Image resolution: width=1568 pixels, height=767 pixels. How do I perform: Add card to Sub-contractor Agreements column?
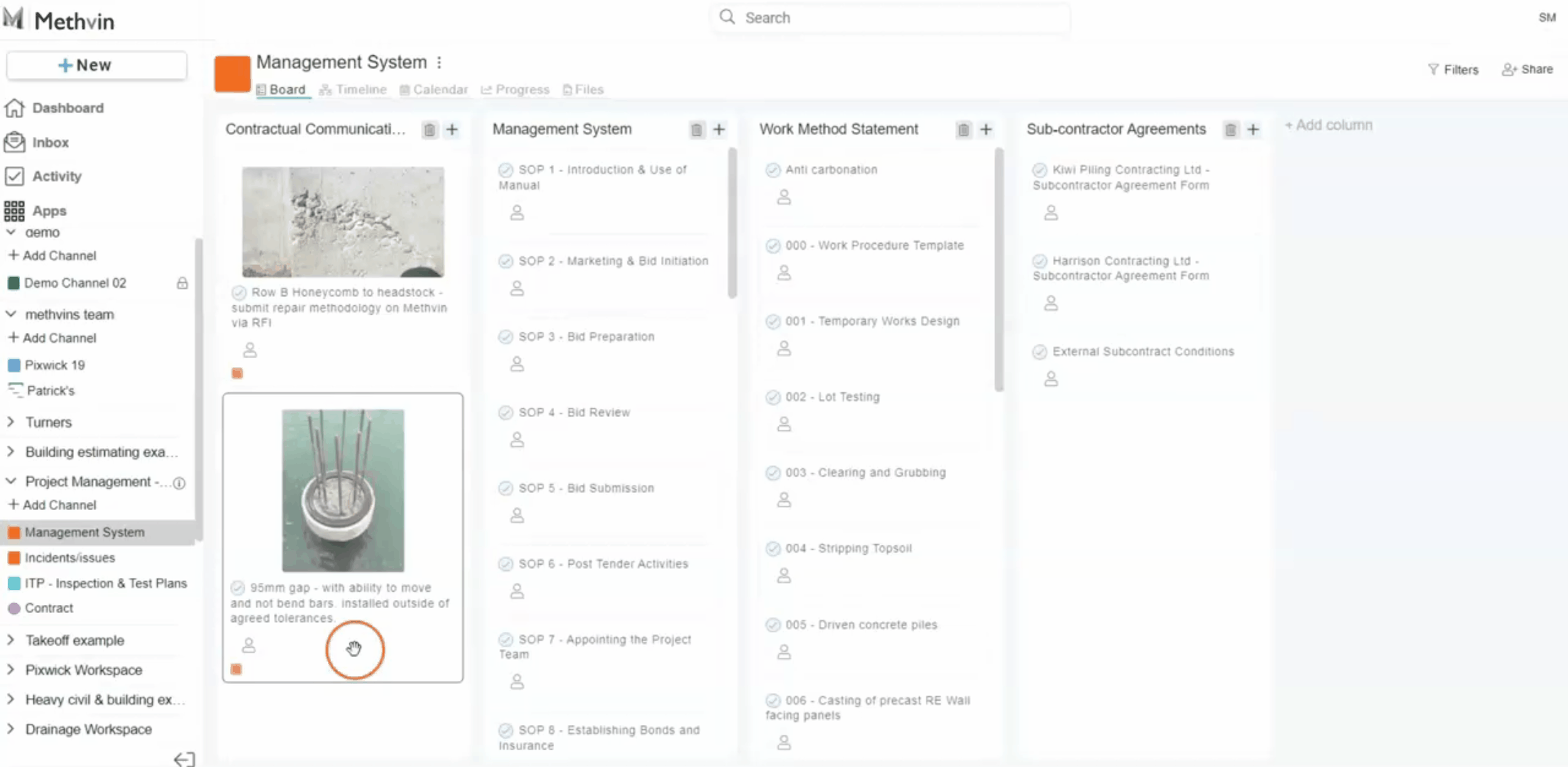[x=1253, y=130]
